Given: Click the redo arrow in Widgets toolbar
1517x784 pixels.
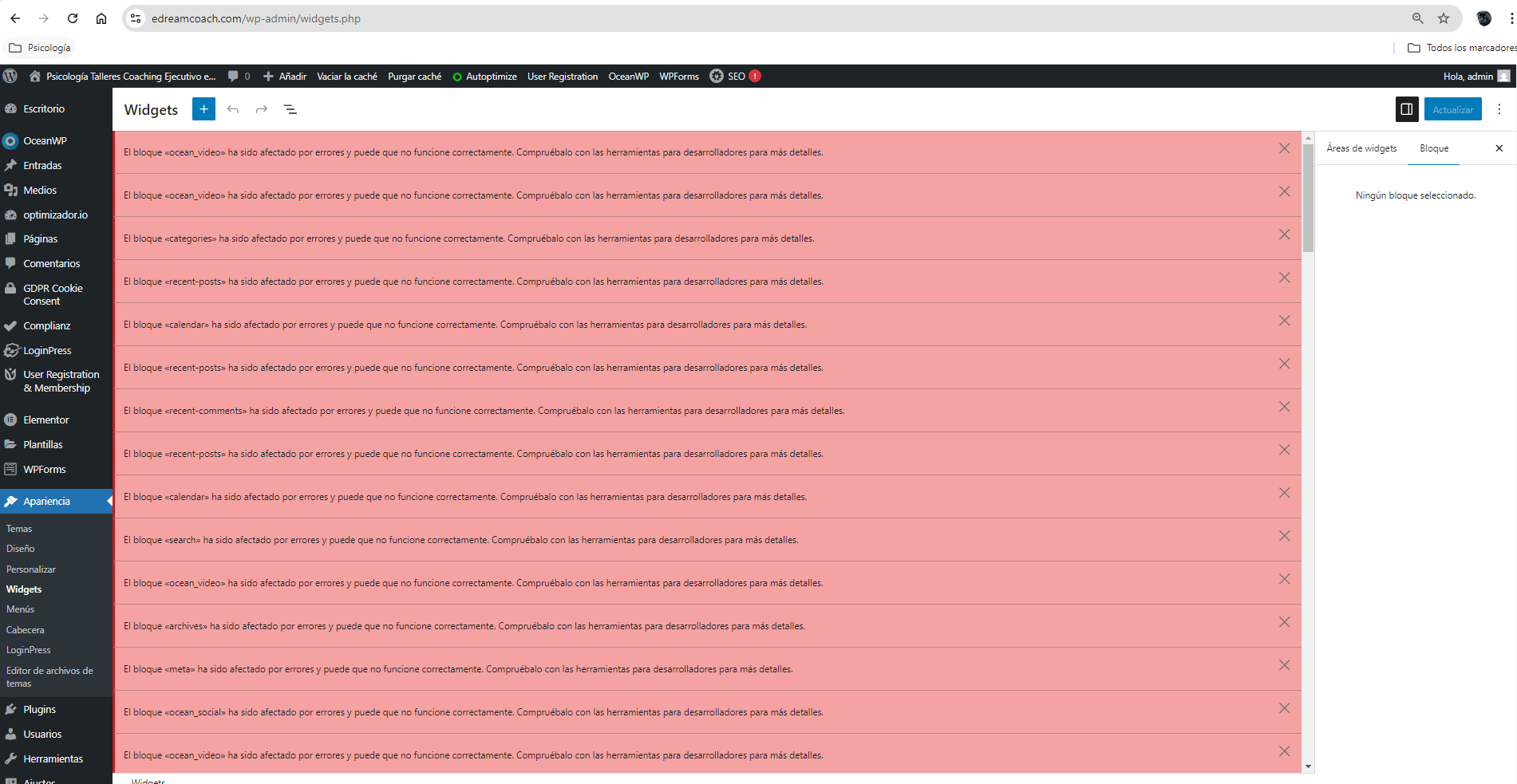Looking at the screenshot, I should [262, 109].
